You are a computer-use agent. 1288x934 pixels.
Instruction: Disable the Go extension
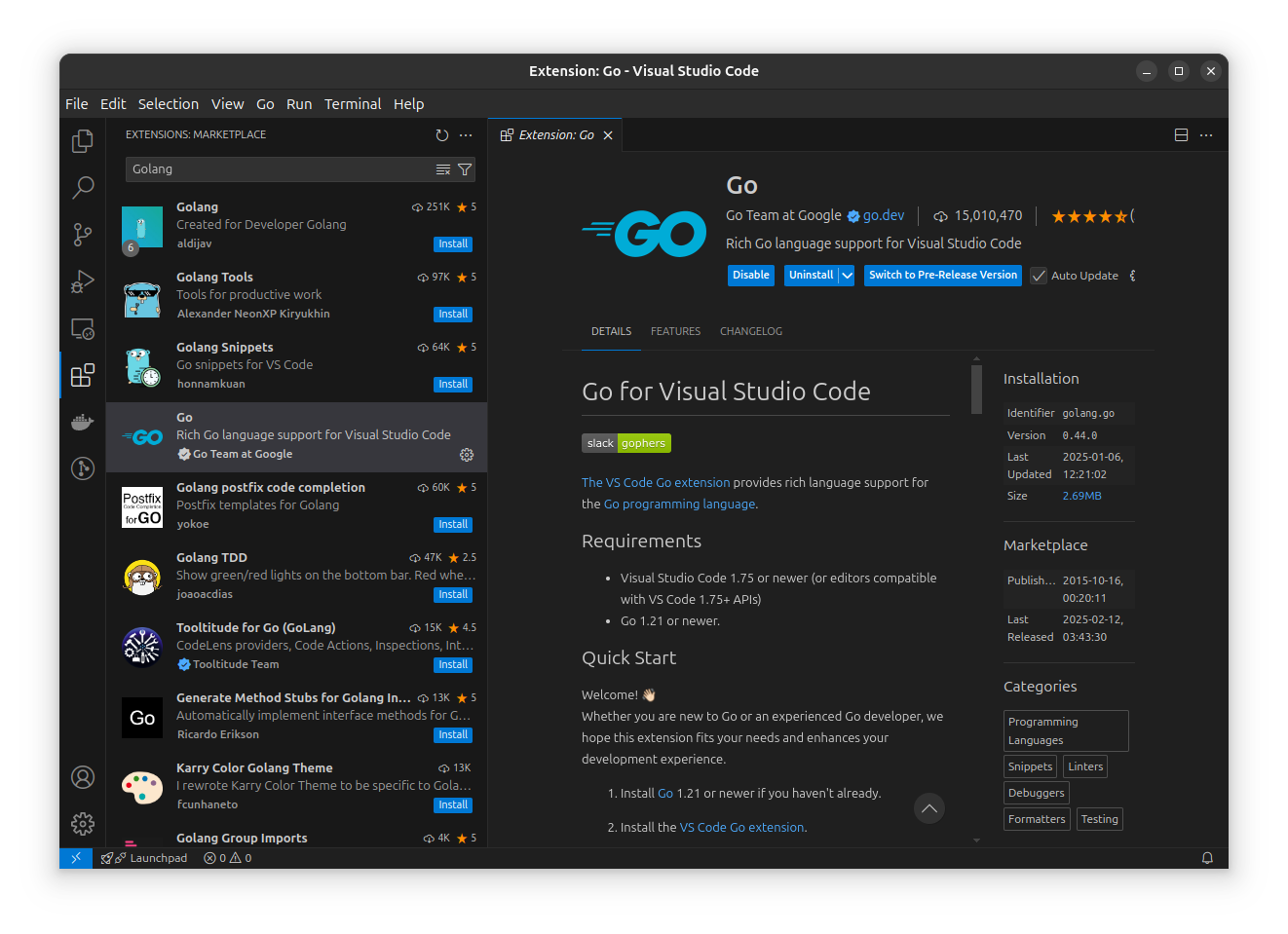[751, 276]
